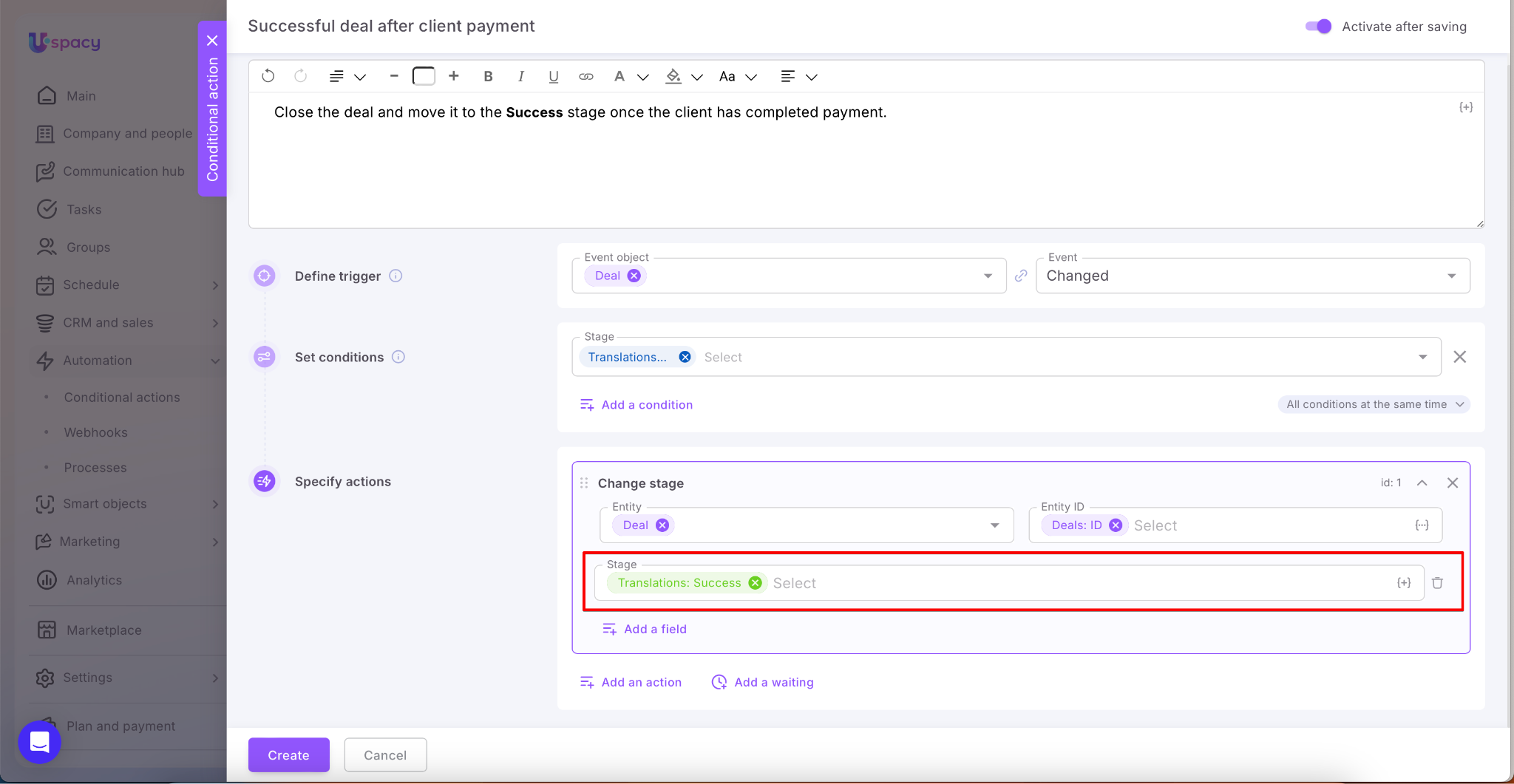Click the undo icon in editor toolbar
Image resolution: width=1514 pixels, height=784 pixels.
click(268, 76)
